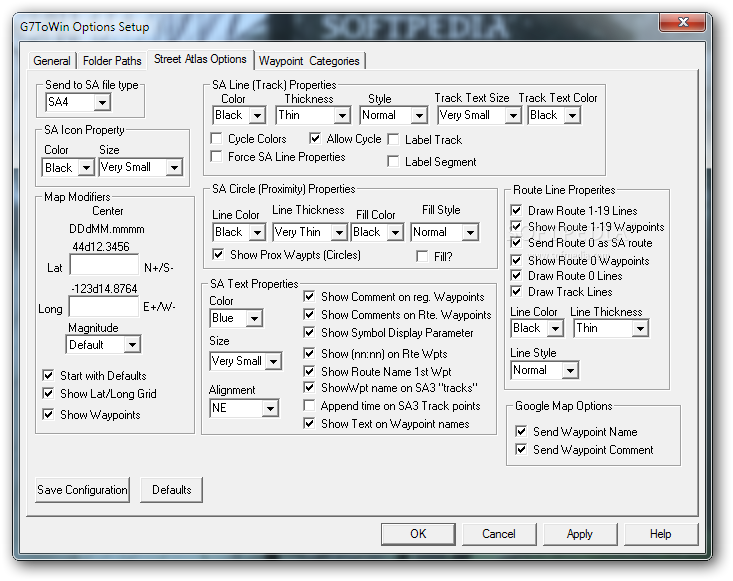Open Route Line Style dropdown
Image resolution: width=733 pixels, height=581 pixels.
(545, 371)
